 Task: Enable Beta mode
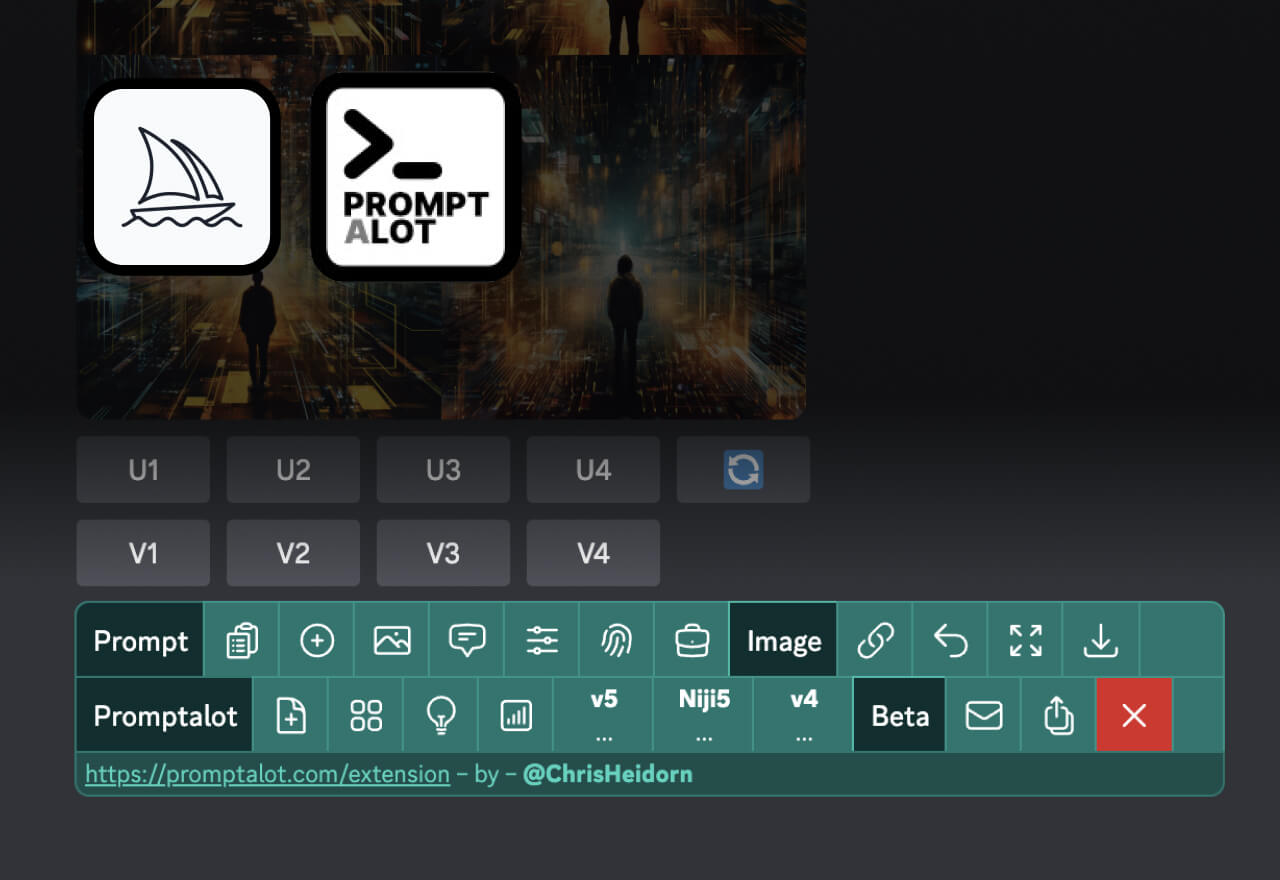[898, 715]
